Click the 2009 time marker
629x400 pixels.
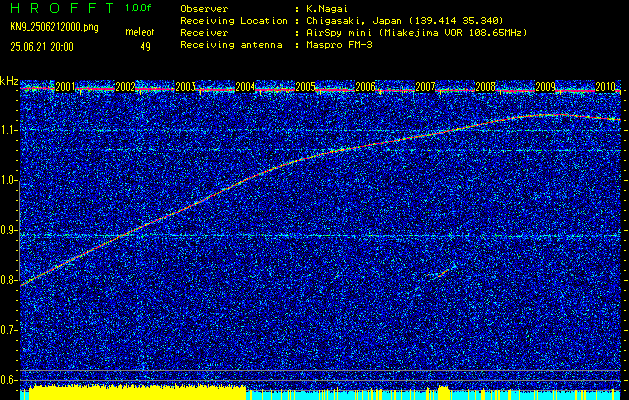click(x=545, y=87)
